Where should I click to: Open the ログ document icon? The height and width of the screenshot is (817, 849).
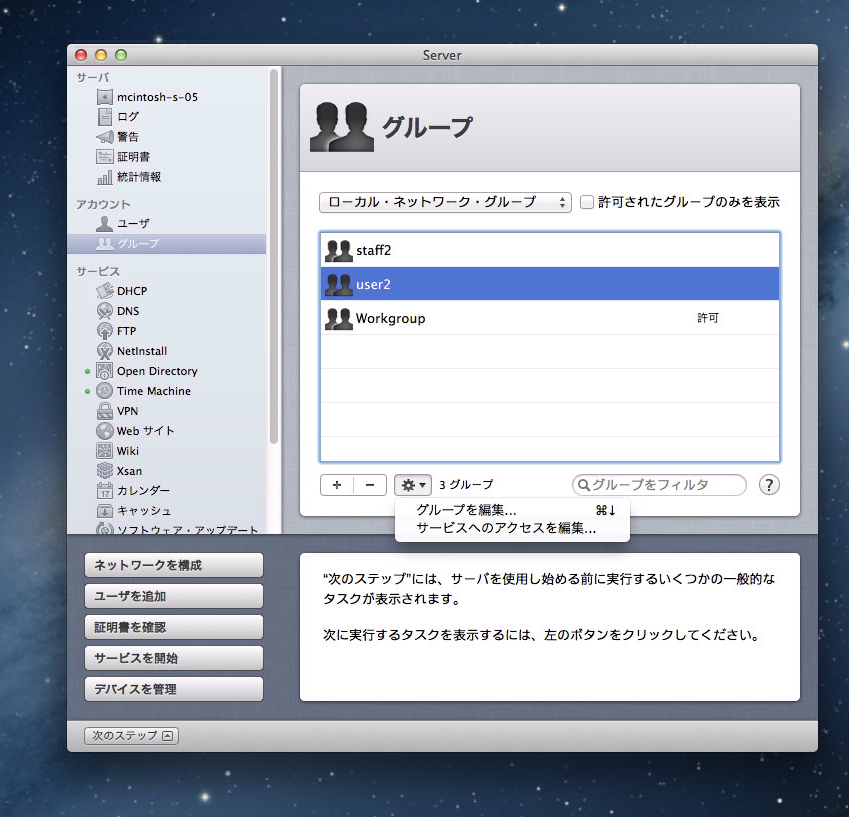(x=105, y=116)
